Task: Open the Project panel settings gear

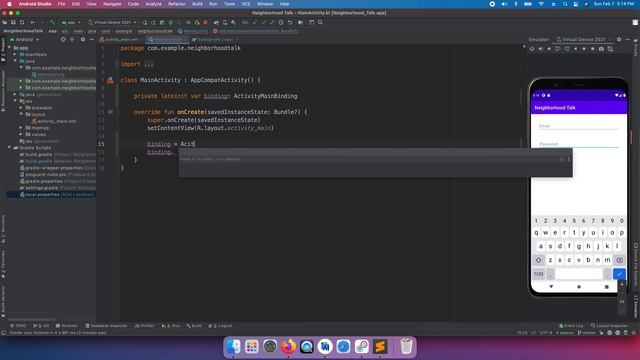Action: point(83,40)
